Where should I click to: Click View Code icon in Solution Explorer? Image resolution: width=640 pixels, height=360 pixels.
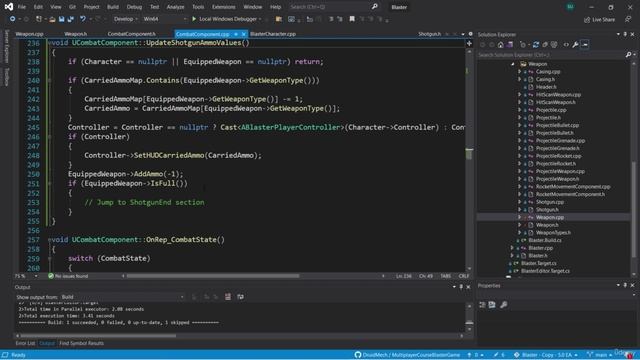tap(566, 44)
